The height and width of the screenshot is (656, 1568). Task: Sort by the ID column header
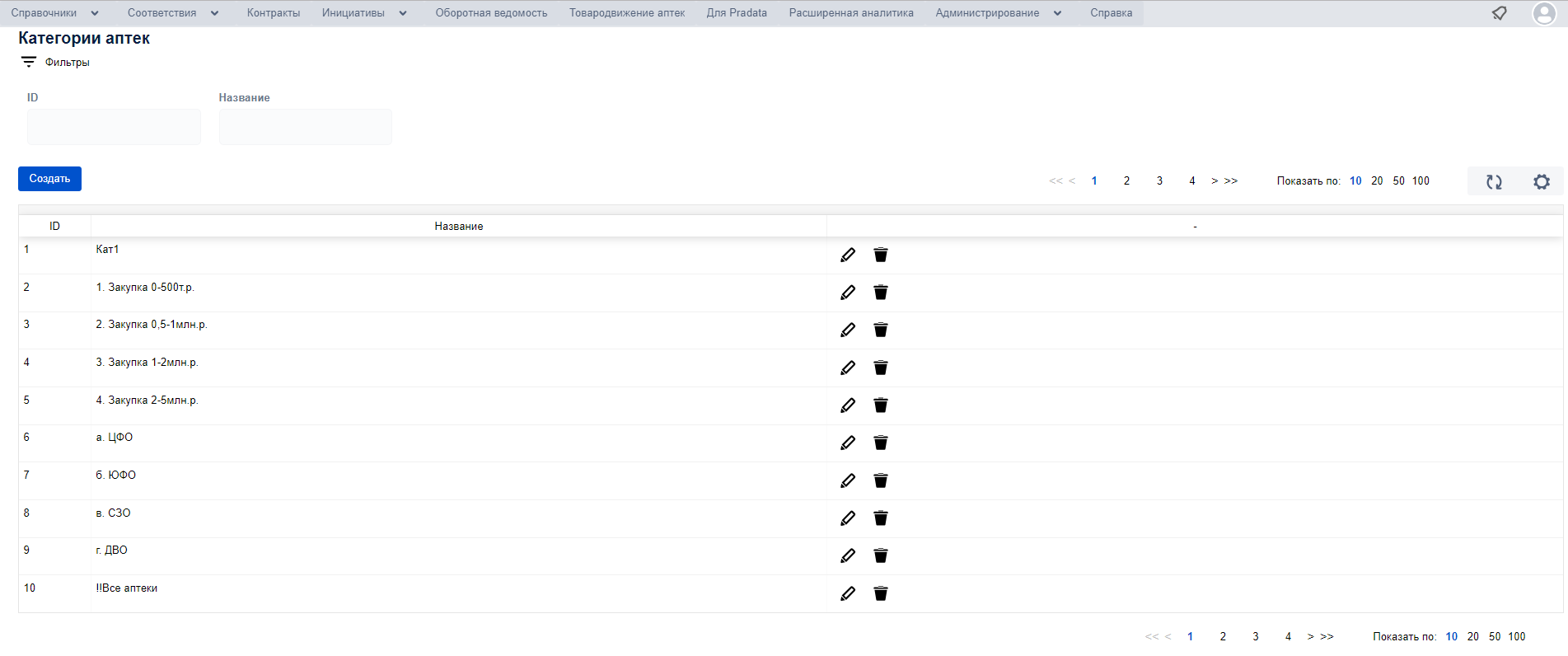54,226
